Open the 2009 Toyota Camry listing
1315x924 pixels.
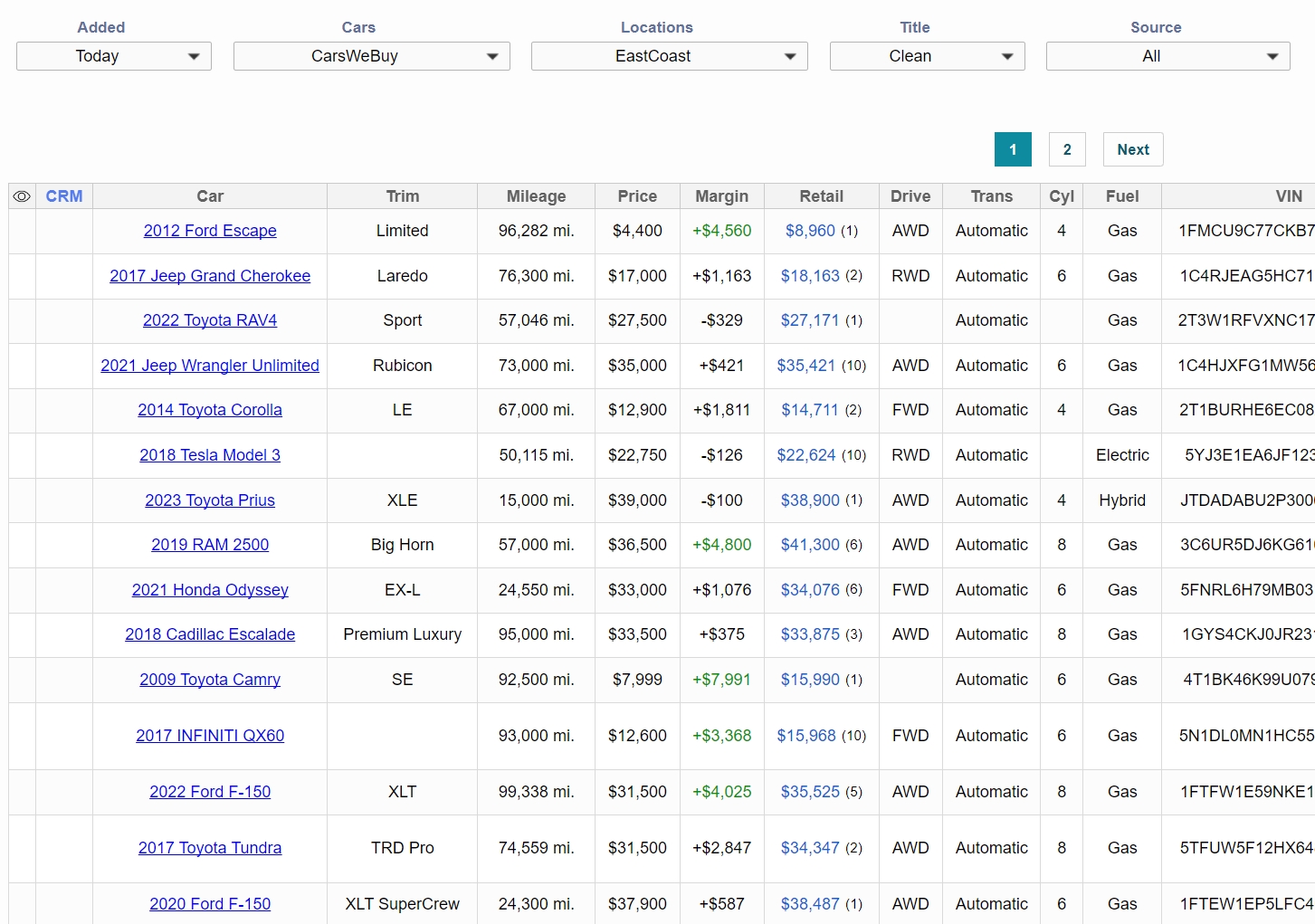(210, 680)
